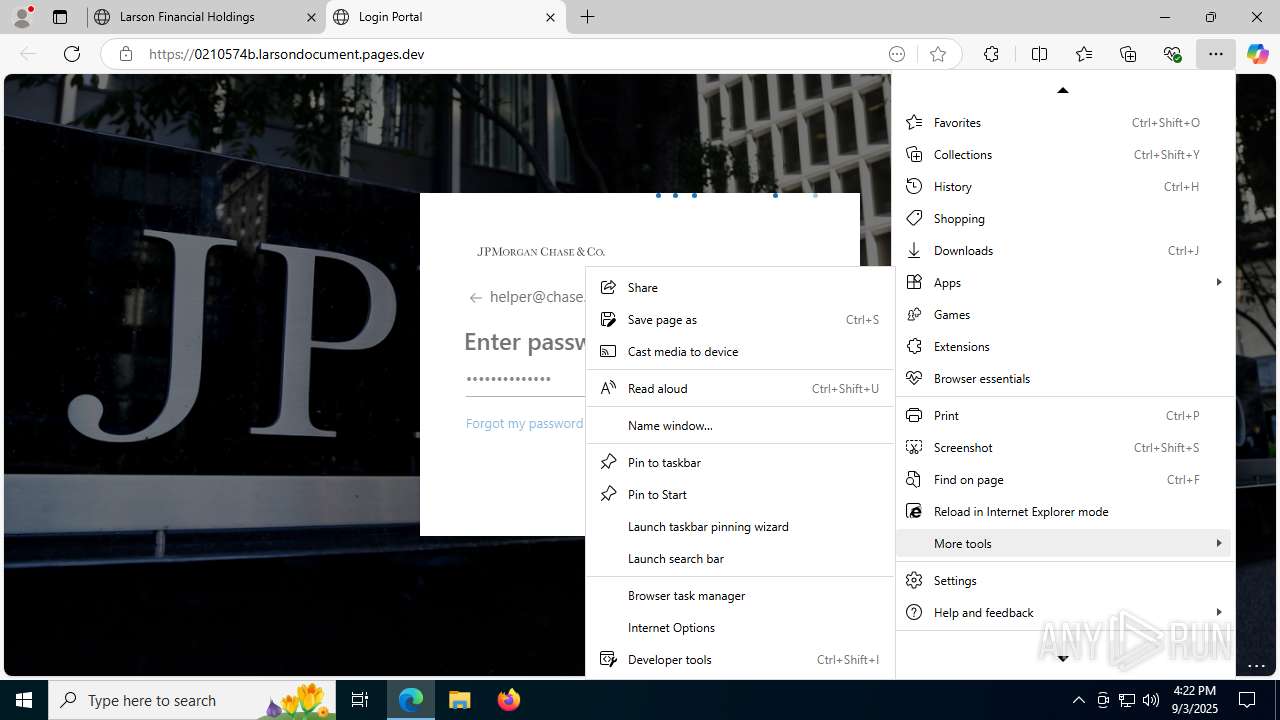Click the Collections icon in the Edge menu
The height and width of the screenshot is (720, 1280).
point(913,154)
